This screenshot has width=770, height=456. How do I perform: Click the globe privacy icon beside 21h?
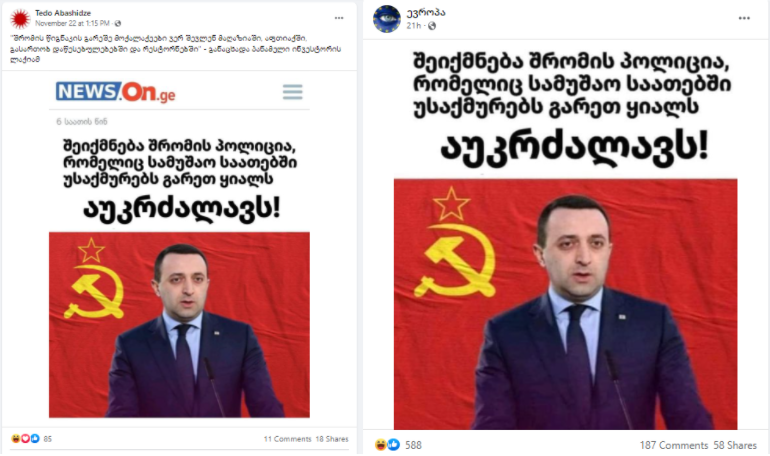(432, 26)
